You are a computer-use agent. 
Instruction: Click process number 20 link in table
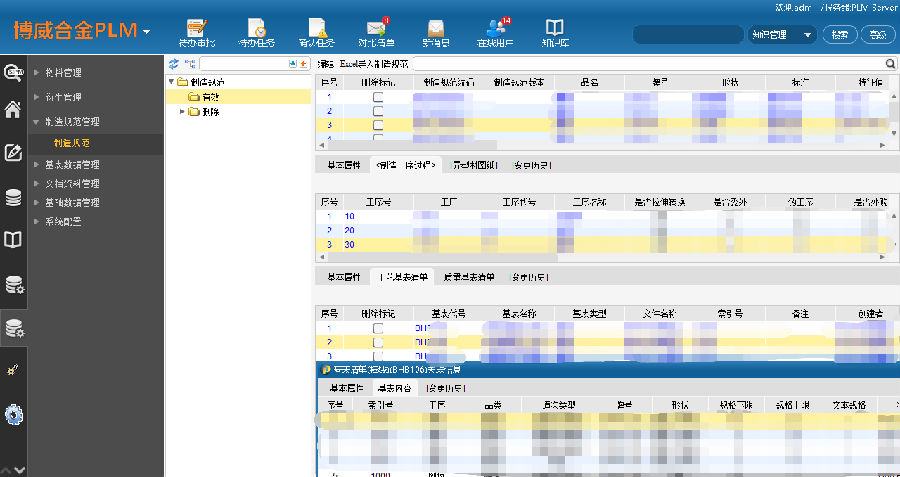point(350,230)
